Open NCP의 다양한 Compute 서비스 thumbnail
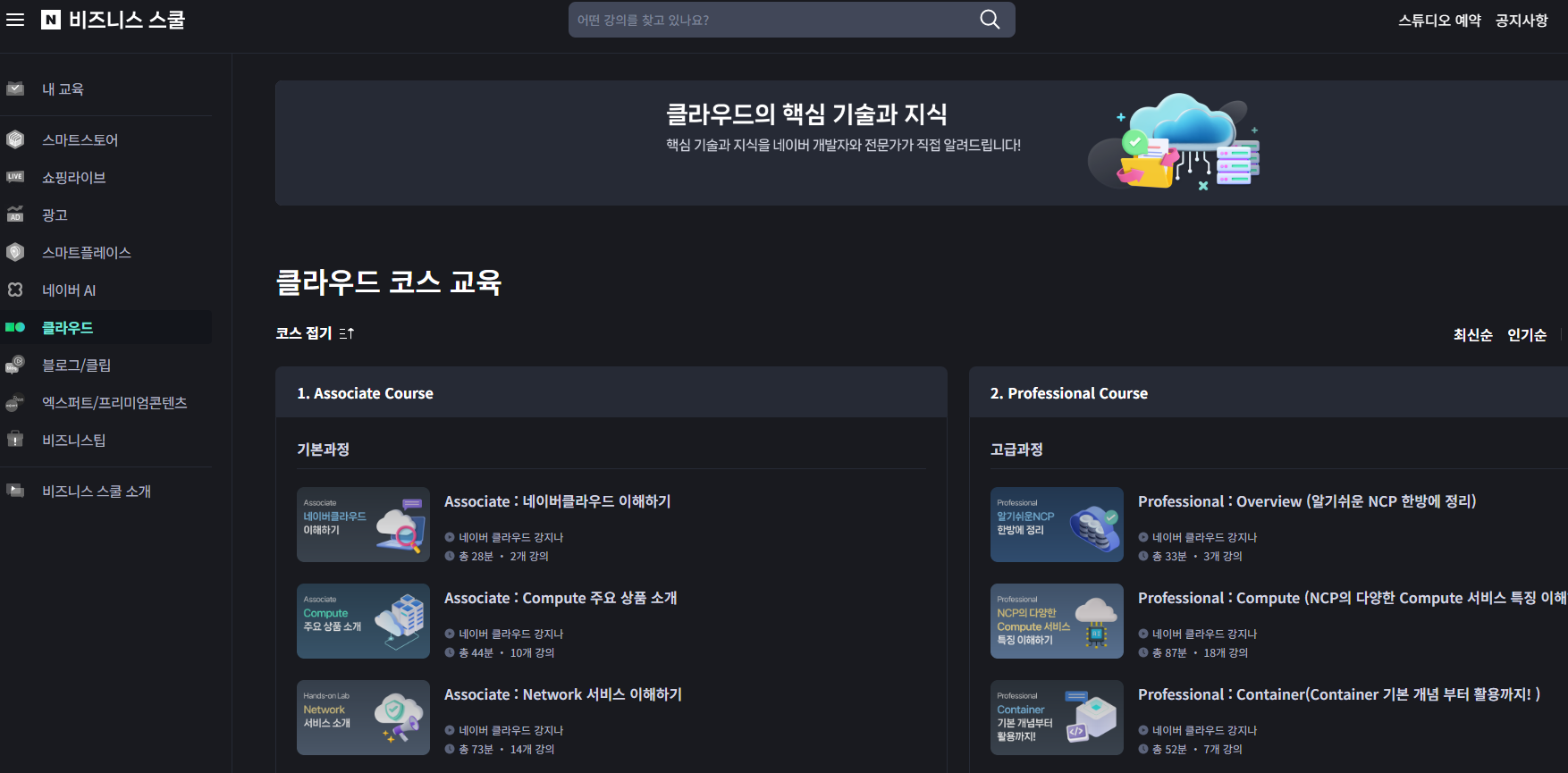This screenshot has height=773, width=1568. coord(1057,621)
